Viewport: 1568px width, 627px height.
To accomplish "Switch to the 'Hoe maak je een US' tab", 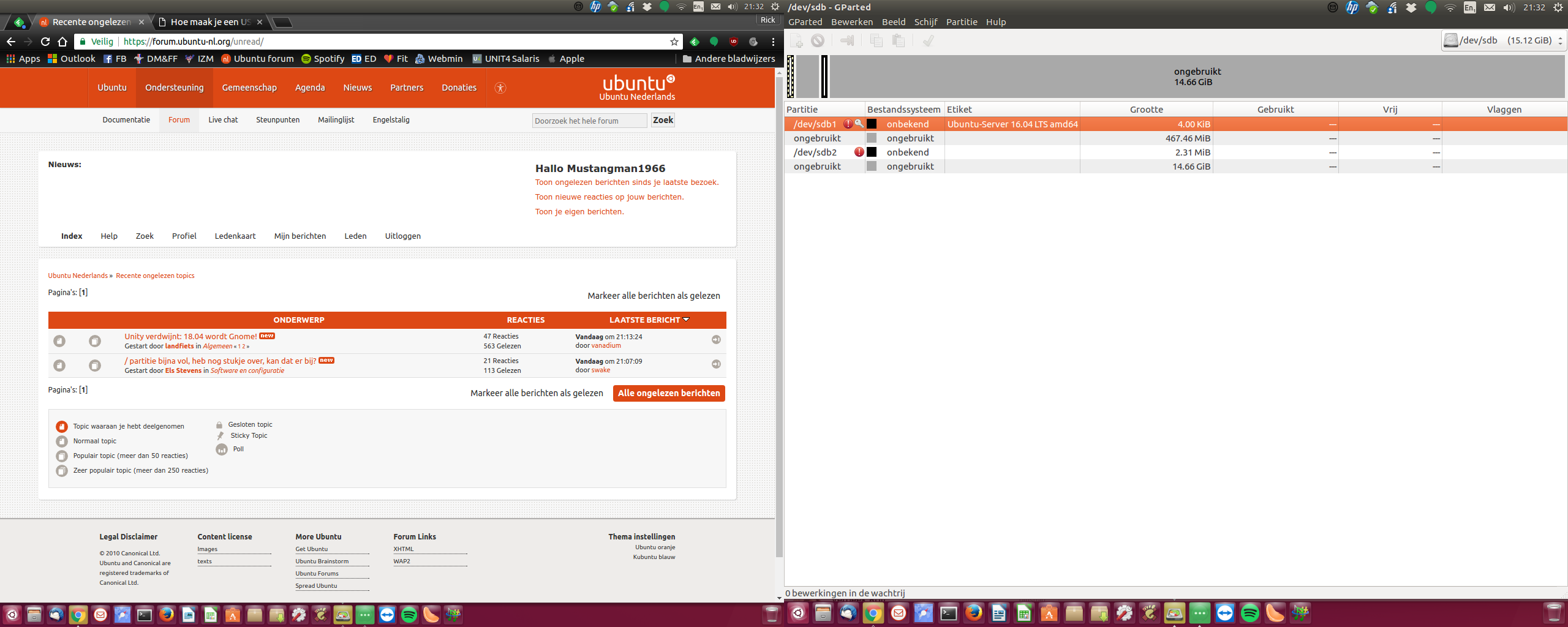I will click(x=210, y=22).
